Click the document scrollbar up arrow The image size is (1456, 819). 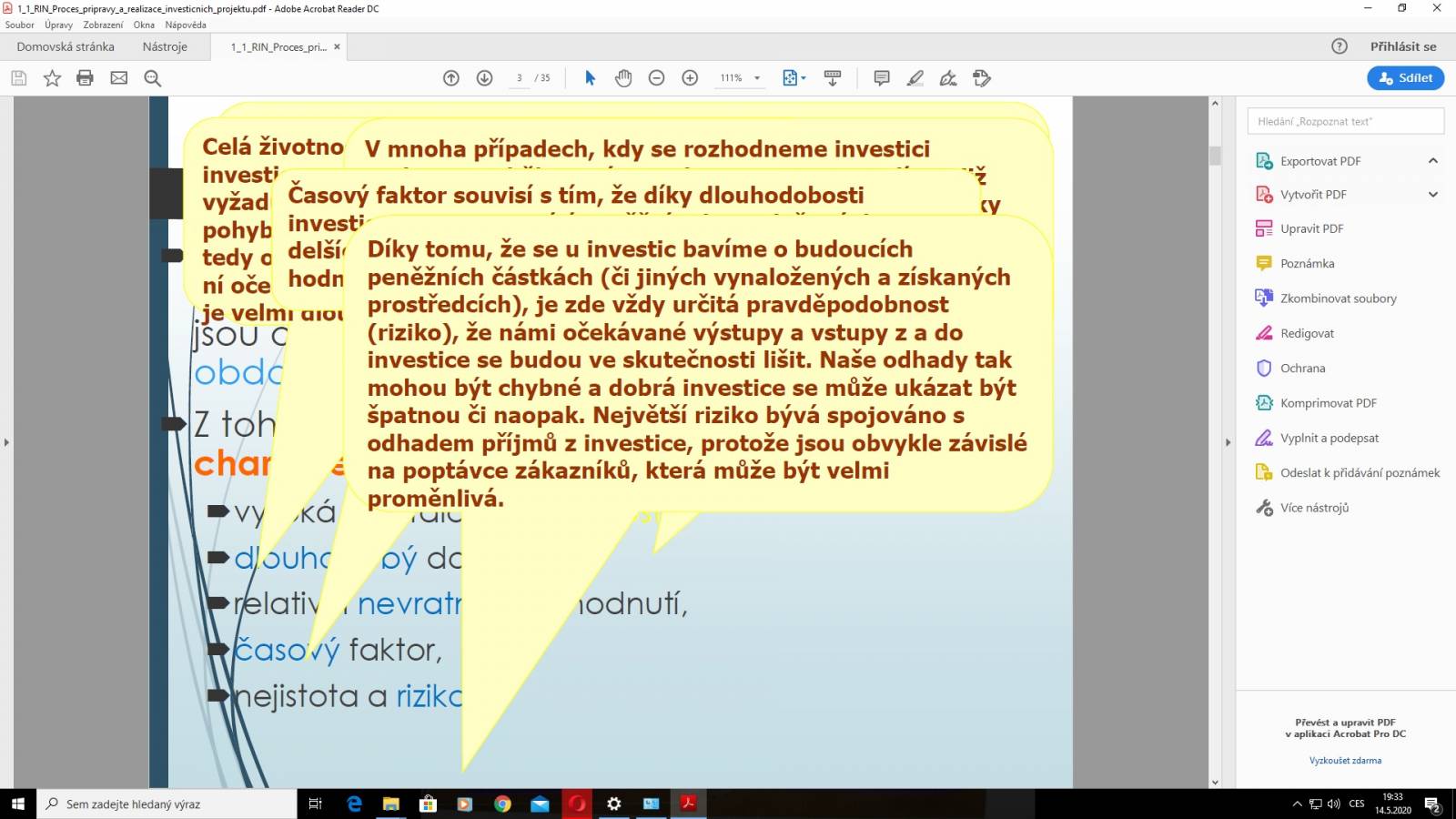1215,104
